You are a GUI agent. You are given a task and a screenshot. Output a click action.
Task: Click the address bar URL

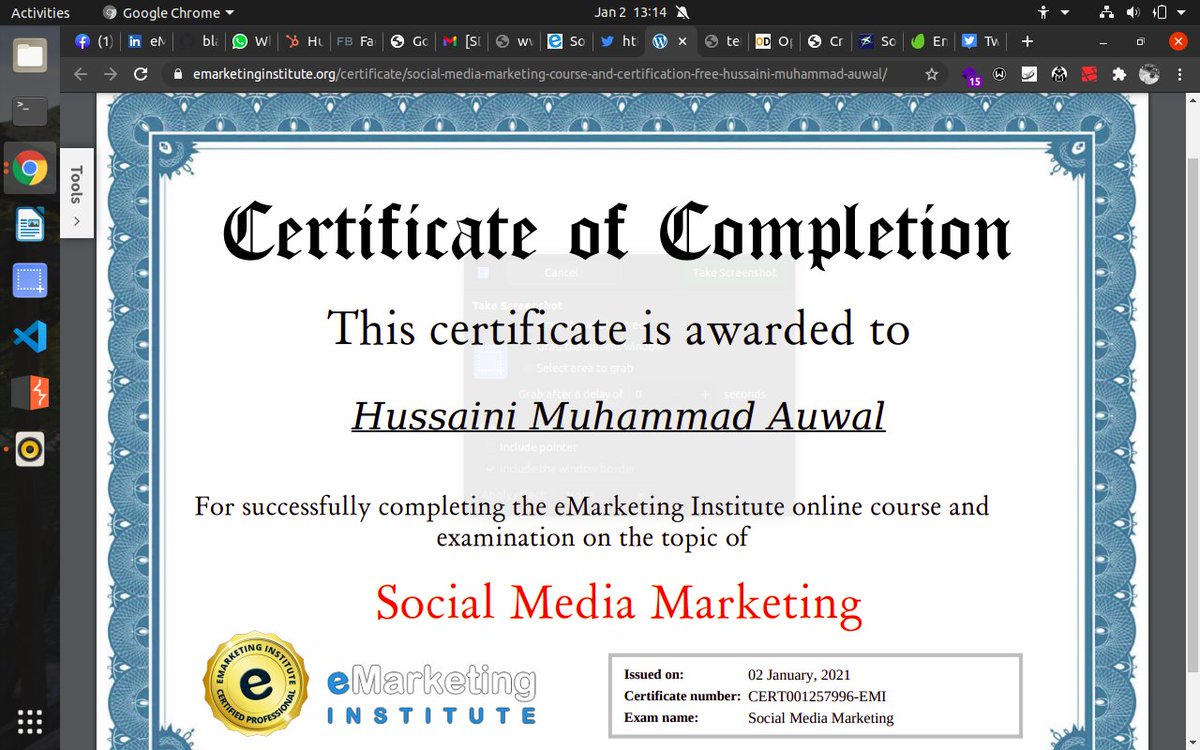click(x=538, y=74)
